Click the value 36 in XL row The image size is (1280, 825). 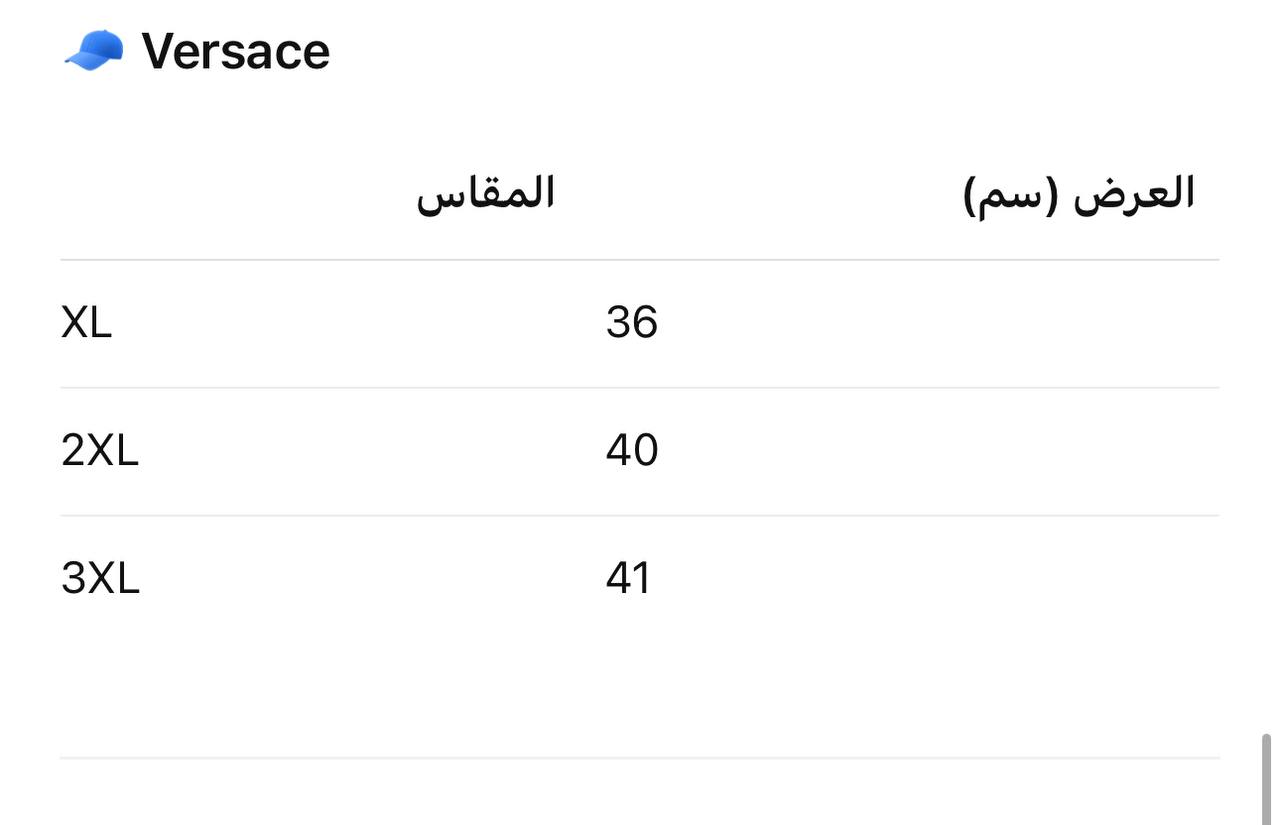coord(631,323)
